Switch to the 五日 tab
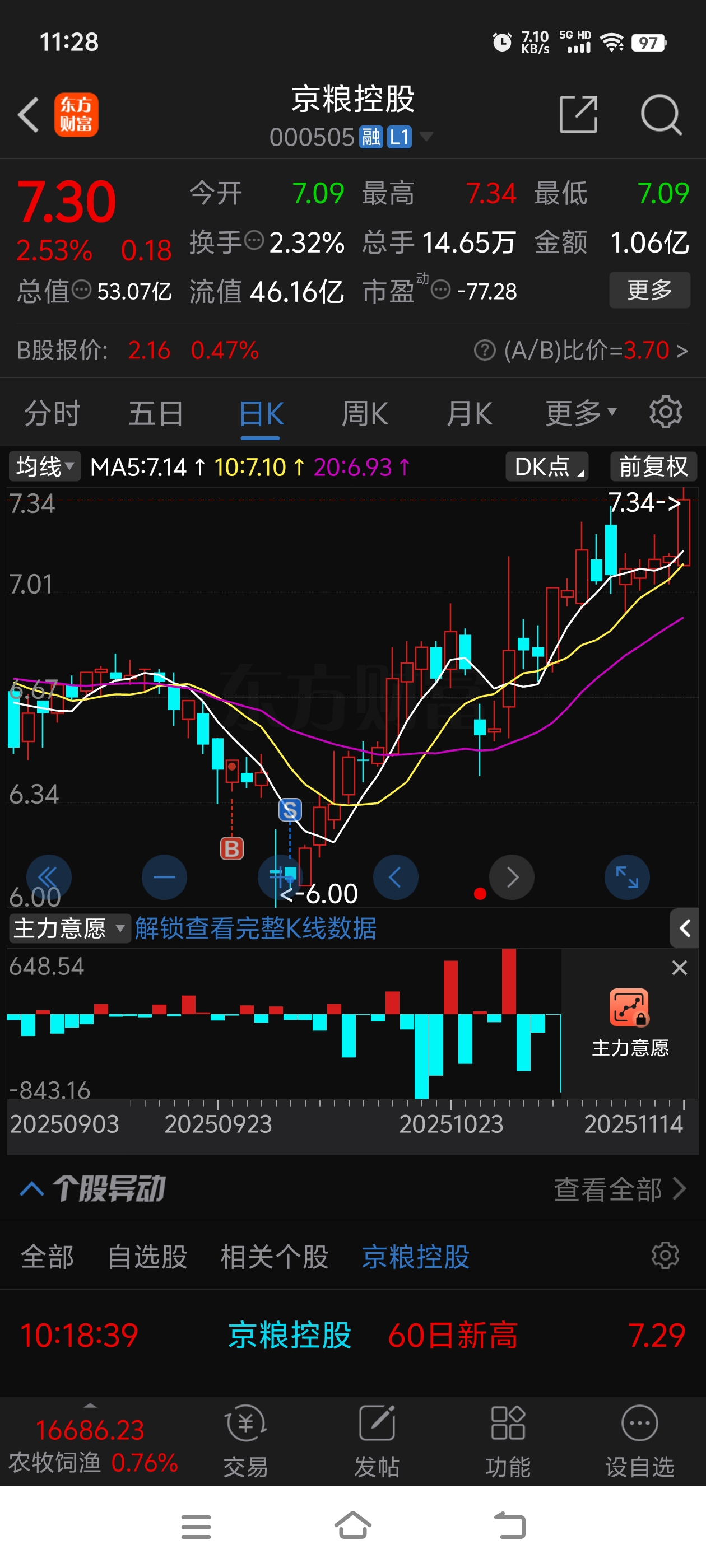Screen dimensions: 706x1568 click(x=156, y=414)
